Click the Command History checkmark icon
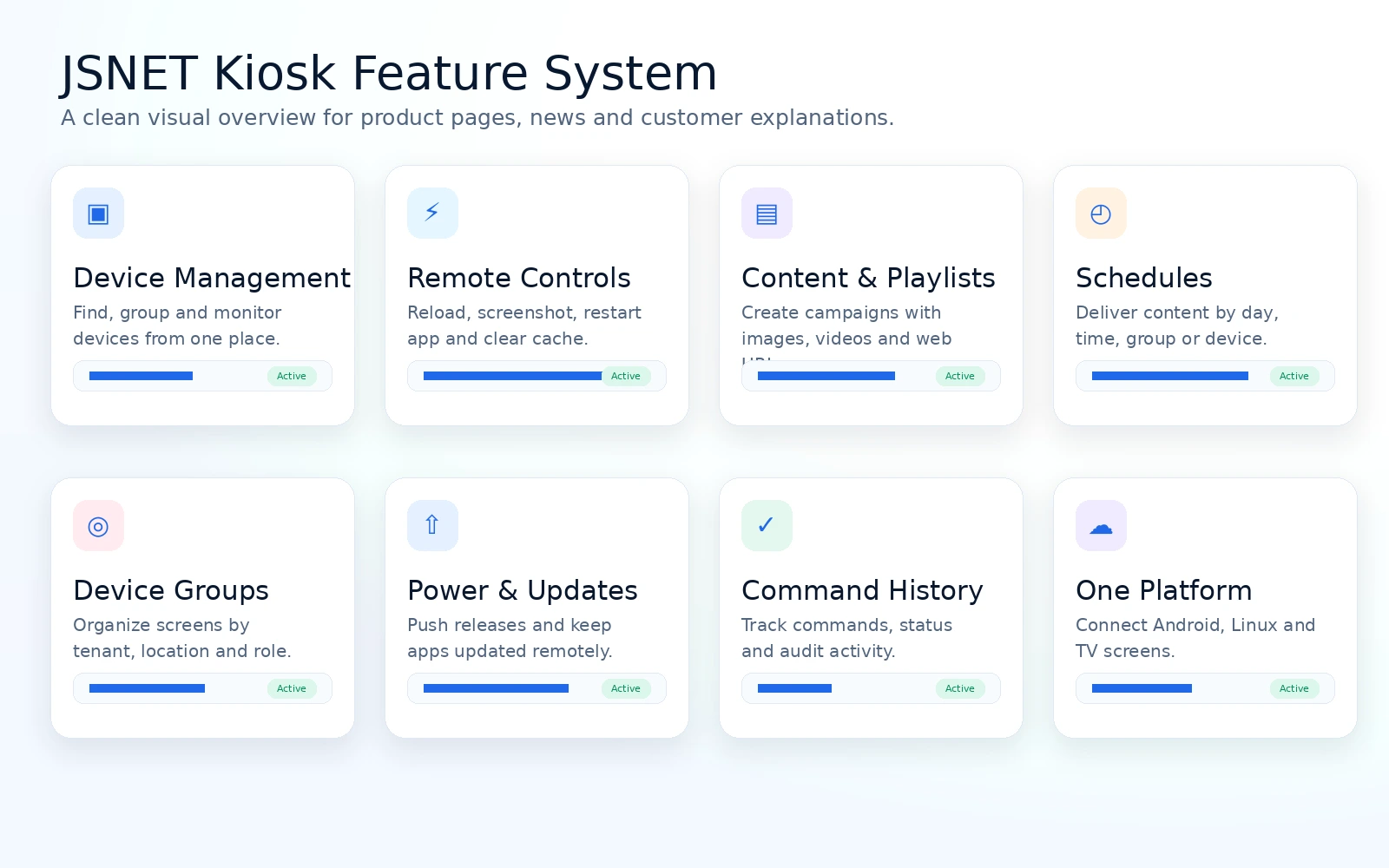This screenshot has width=1389, height=868. [x=767, y=526]
